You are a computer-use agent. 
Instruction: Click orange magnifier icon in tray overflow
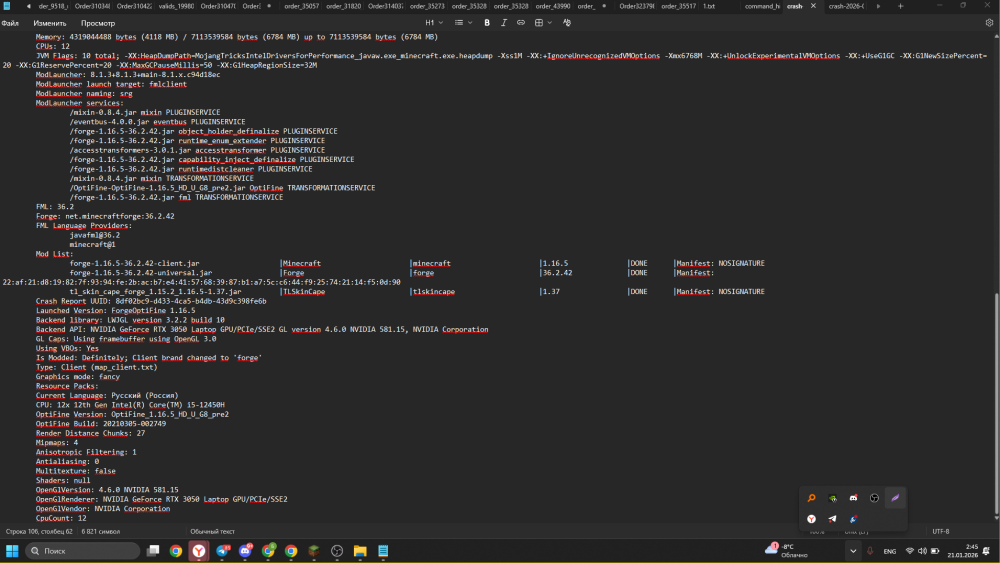(811, 498)
